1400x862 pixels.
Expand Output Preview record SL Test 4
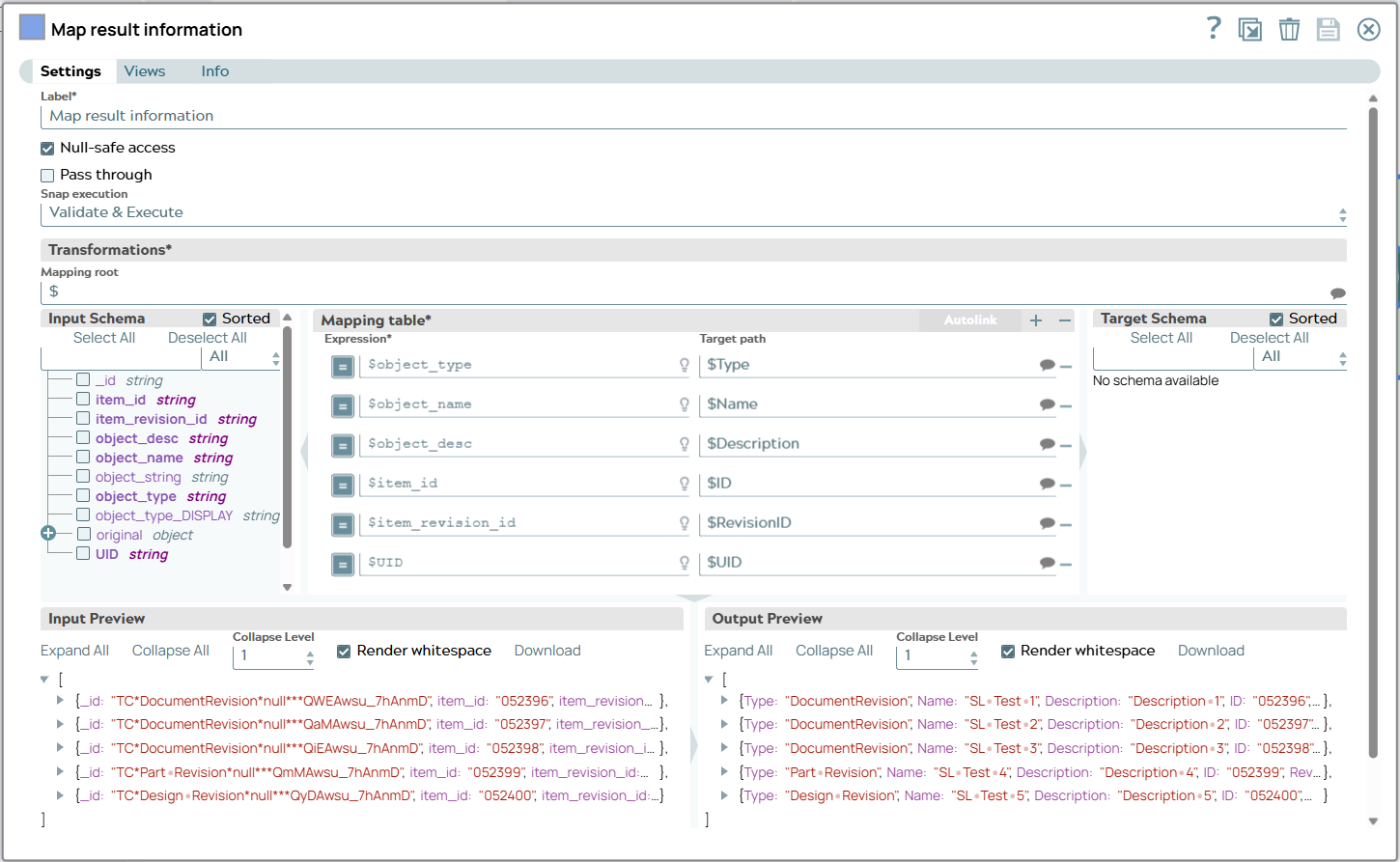click(724, 772)
